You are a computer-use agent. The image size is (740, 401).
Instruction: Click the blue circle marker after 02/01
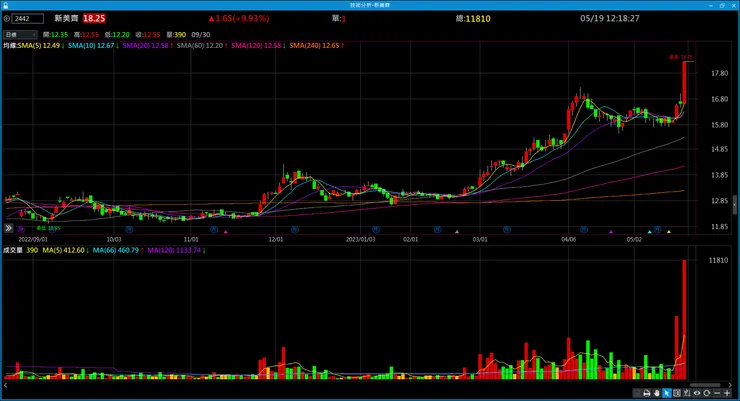tap(437, 230)
